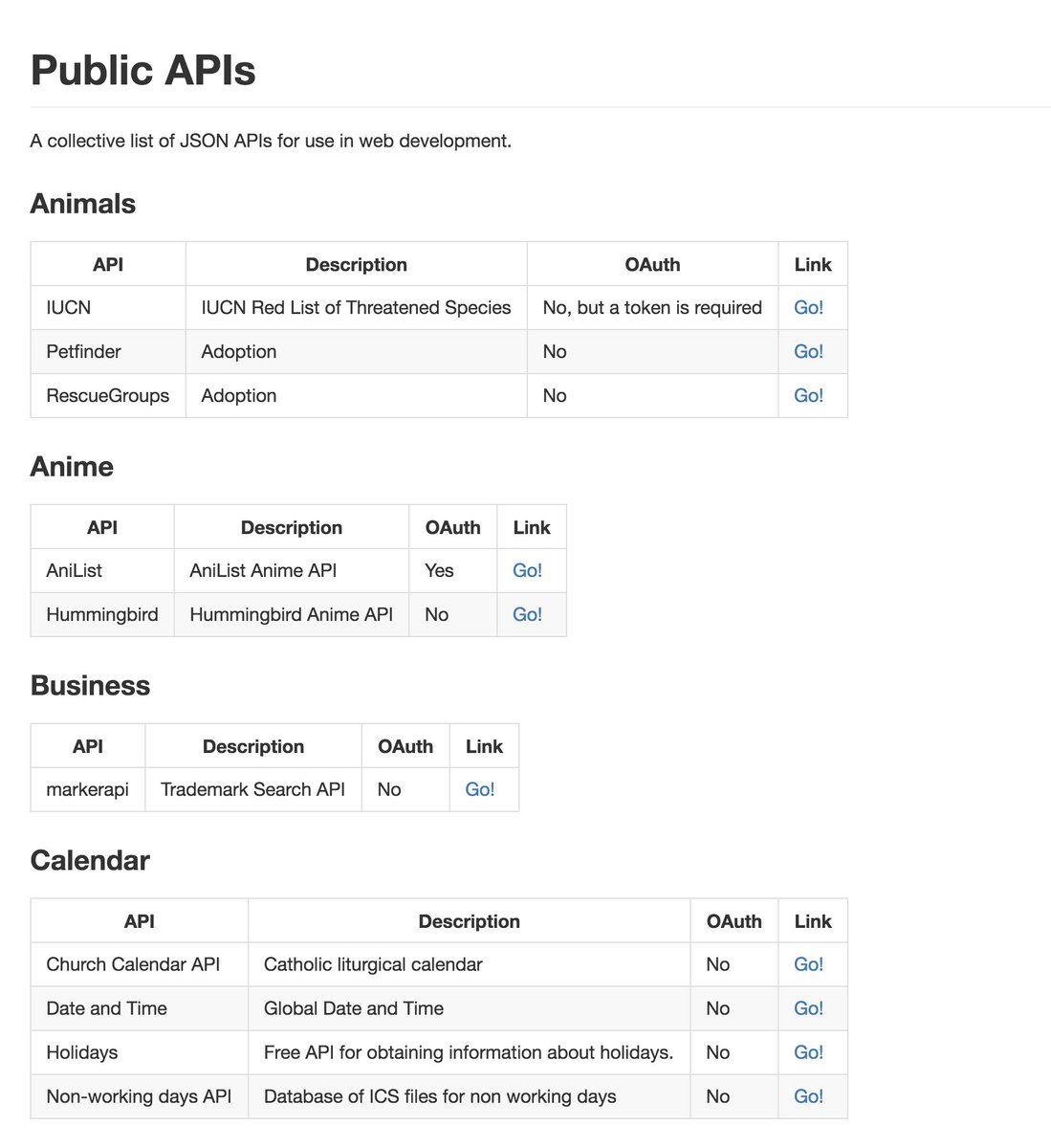Click the Calendar section heading
The image size is (1051, 1148).
tap(90, 861)
